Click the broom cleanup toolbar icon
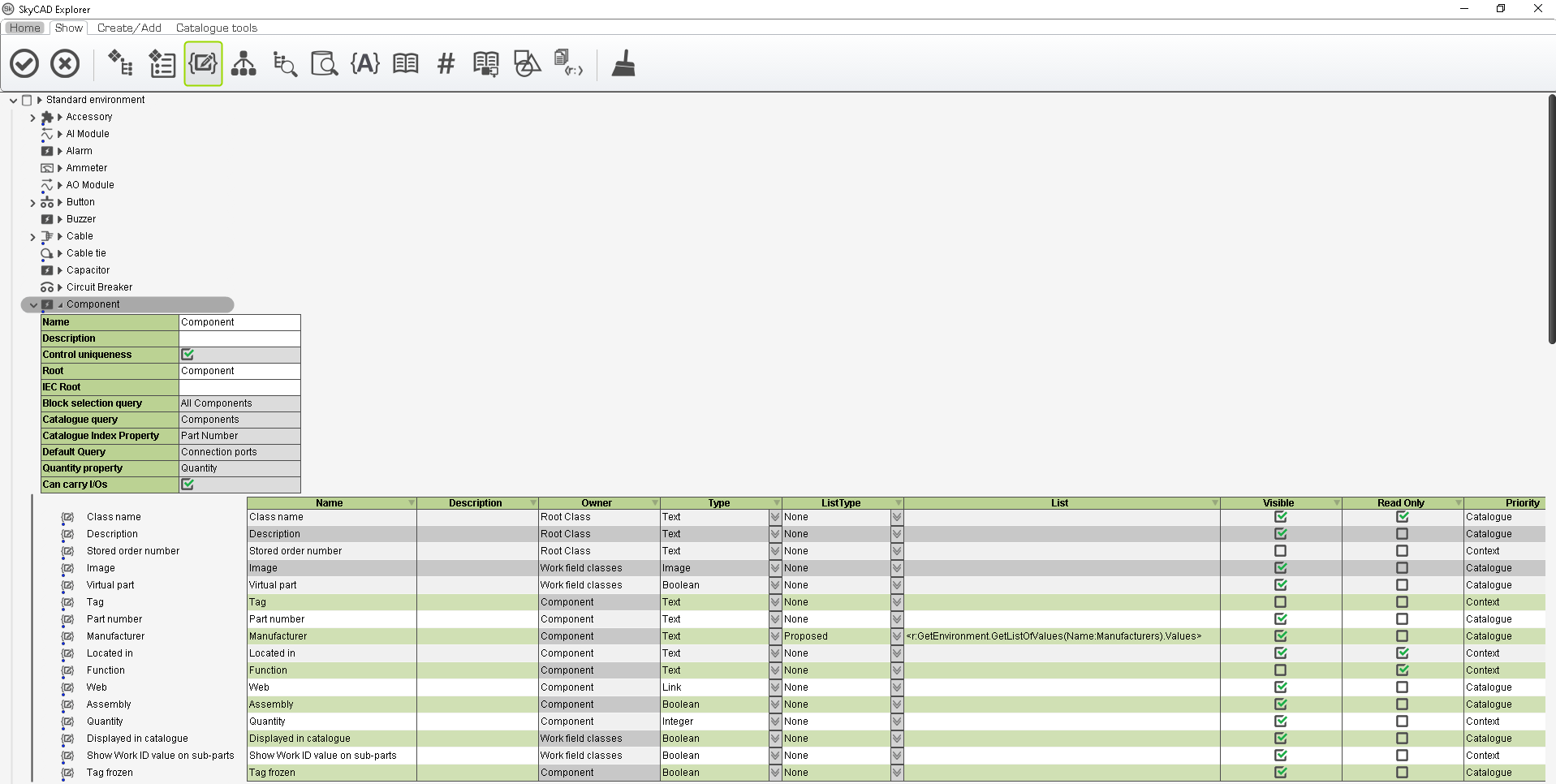The width and height of the screenshot is (1556, 784). [x=623, y=63]
